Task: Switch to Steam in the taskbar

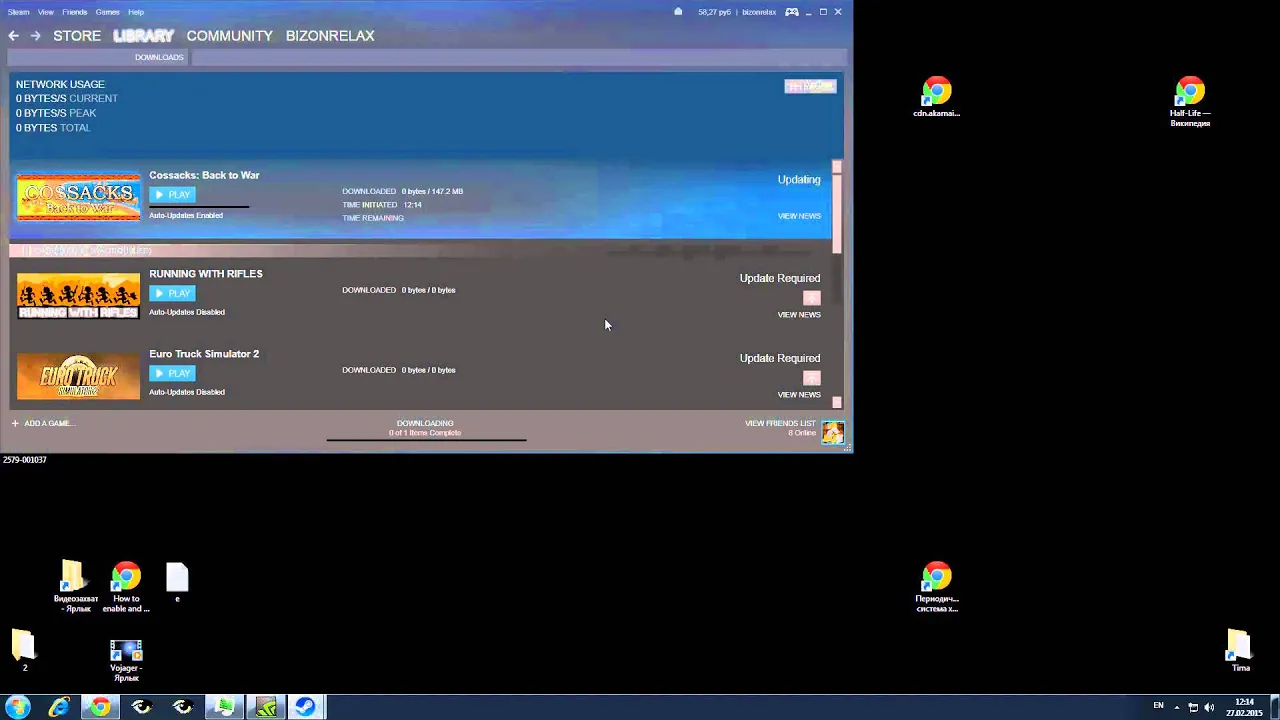Action: tap(306, 707)
